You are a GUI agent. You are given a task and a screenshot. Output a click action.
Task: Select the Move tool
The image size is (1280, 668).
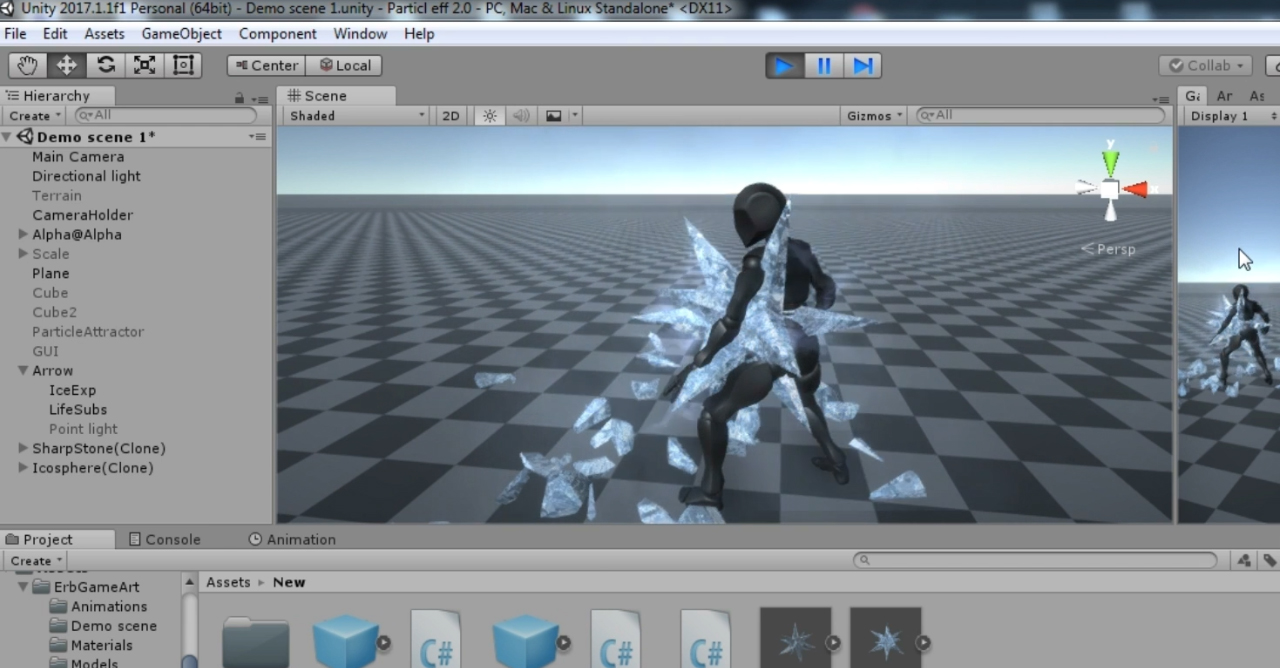[x=66, y=65]
